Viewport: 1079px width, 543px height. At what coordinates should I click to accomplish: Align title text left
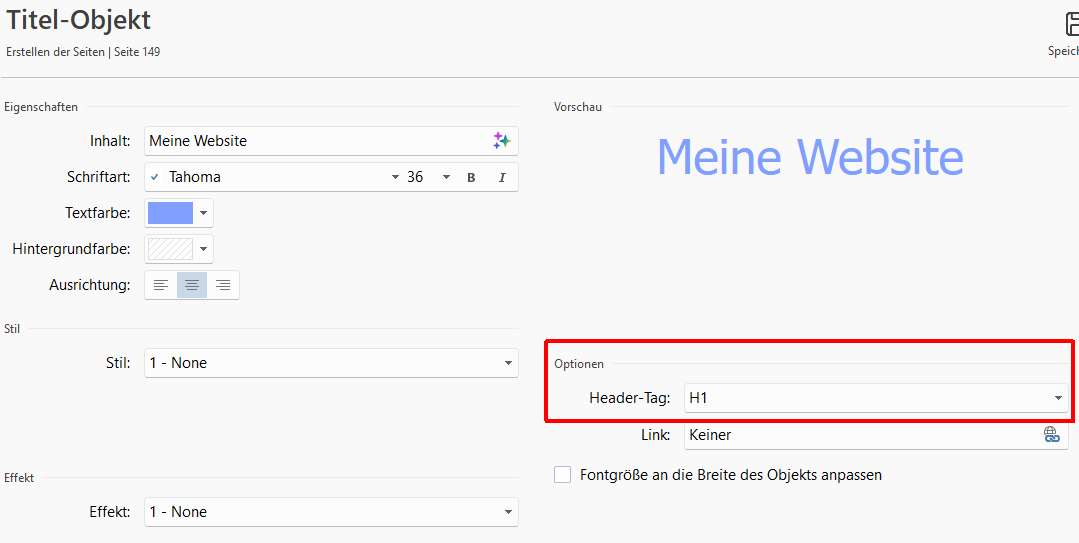(161, 285)
